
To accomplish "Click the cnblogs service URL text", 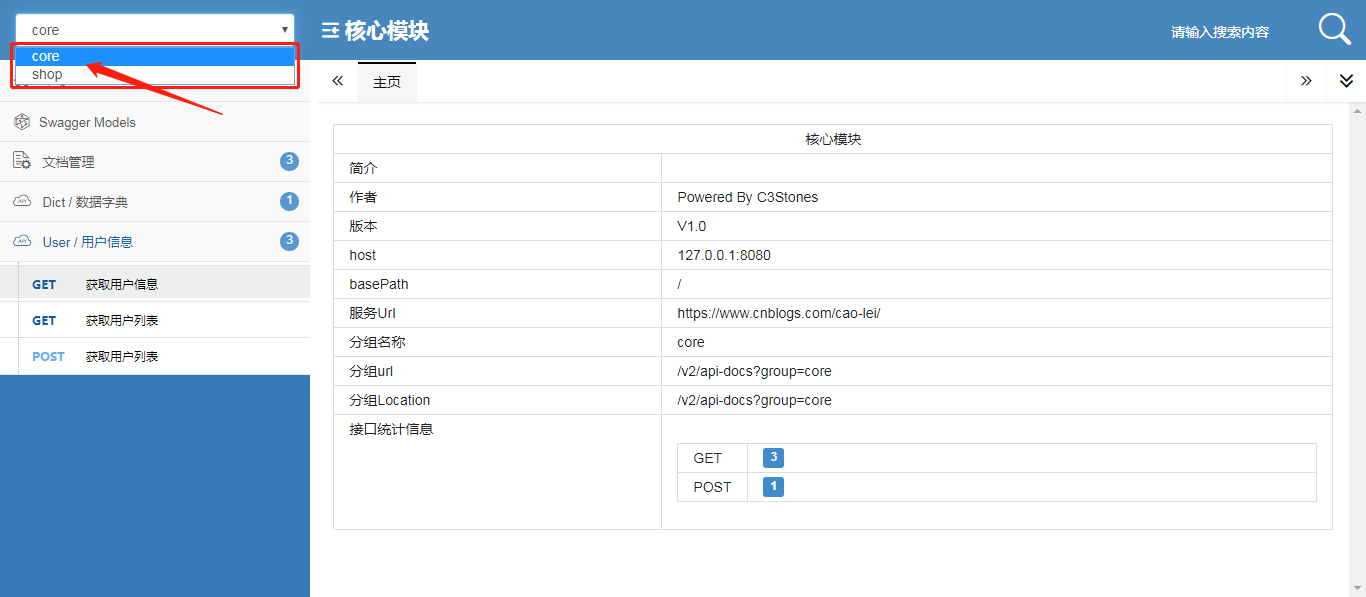I will tap(779, 313).
